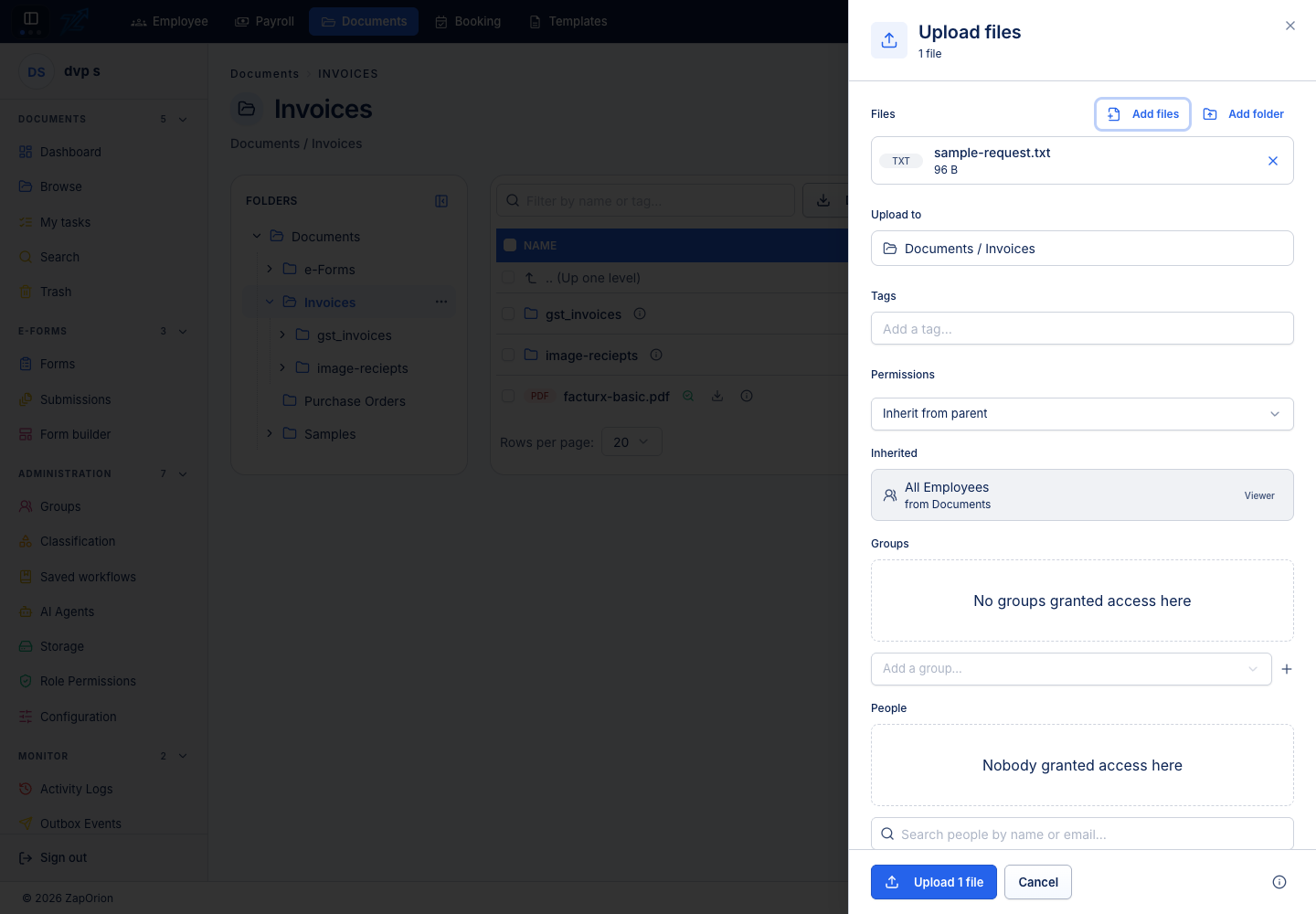1316x914 pixels.
Task: Check the gst_invoices row checkbox
Action: [508, 314]
